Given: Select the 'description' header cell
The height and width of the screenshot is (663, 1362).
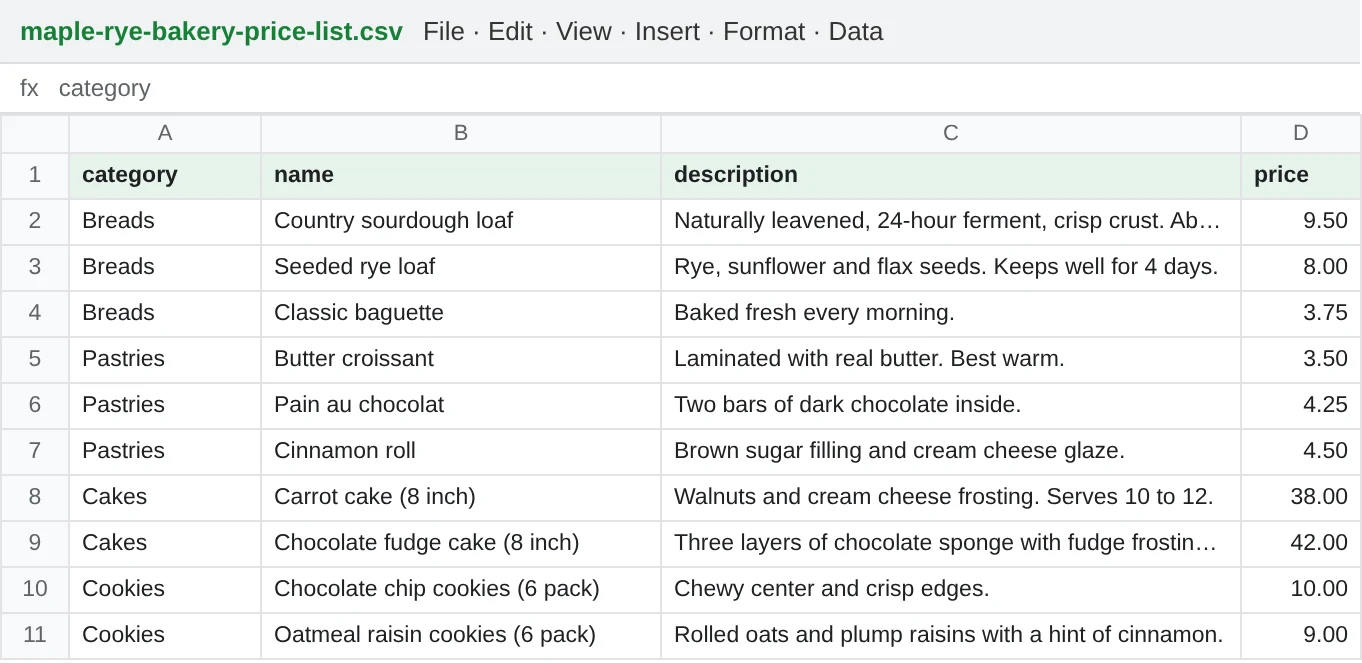Looking at the screenshot, I should click(x=951, y=175).
